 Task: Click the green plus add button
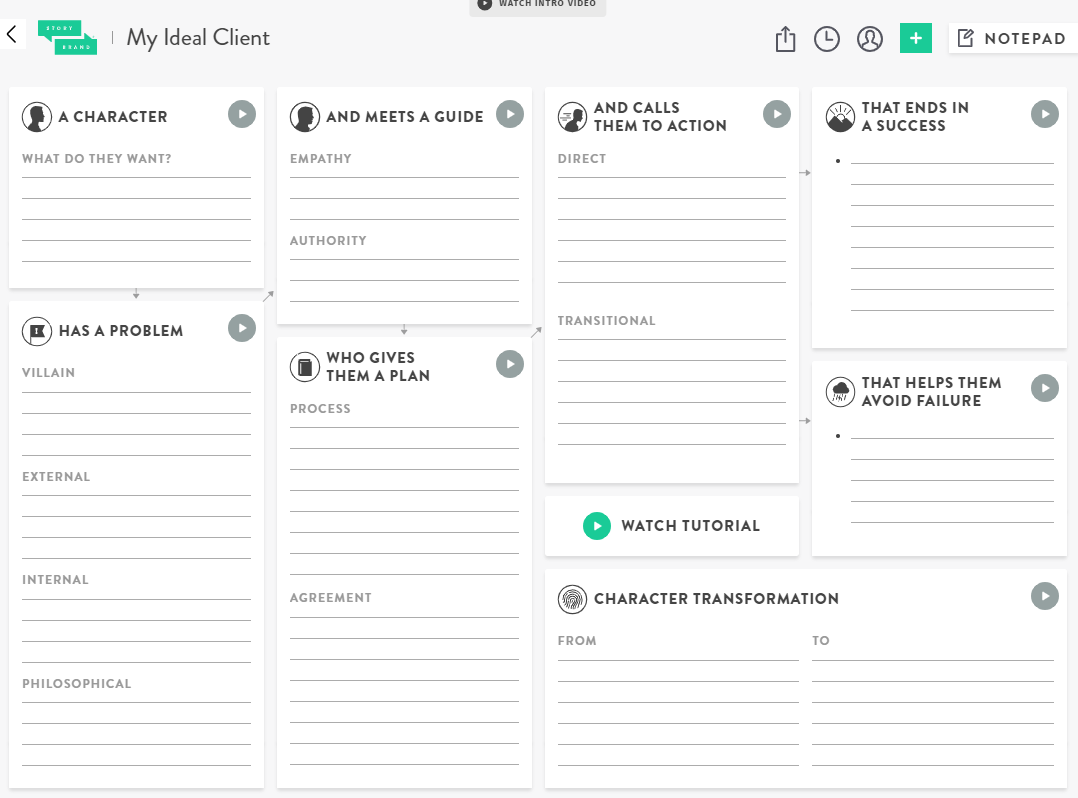coord(915,38)
